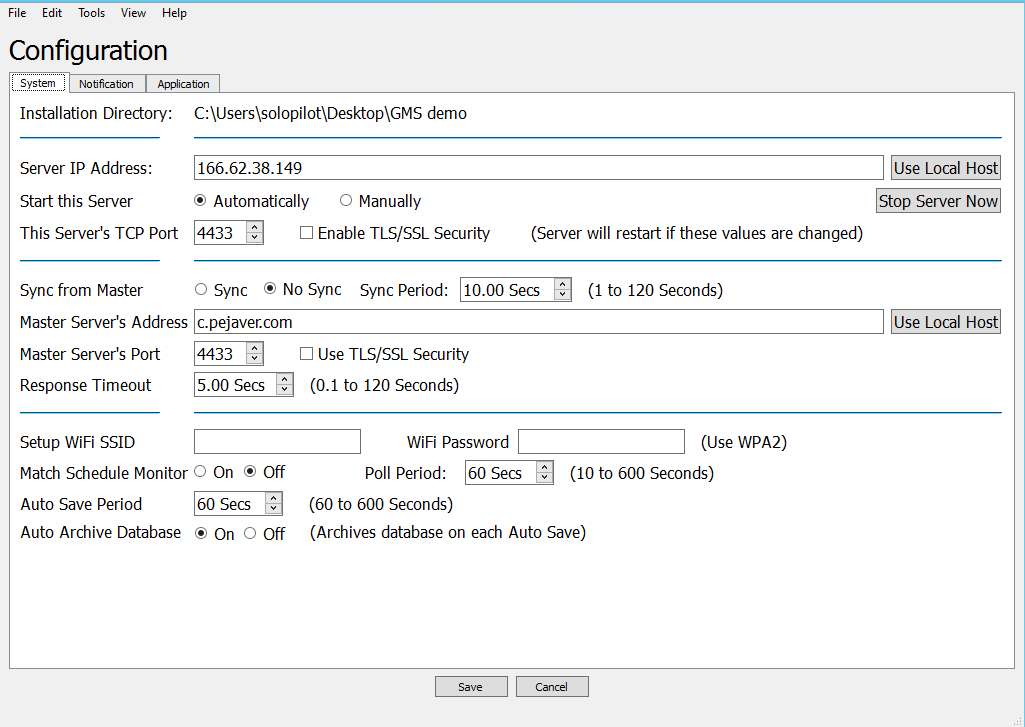Click Use Local Host for Server IP

pyautogui.click(x=945, y=168)
